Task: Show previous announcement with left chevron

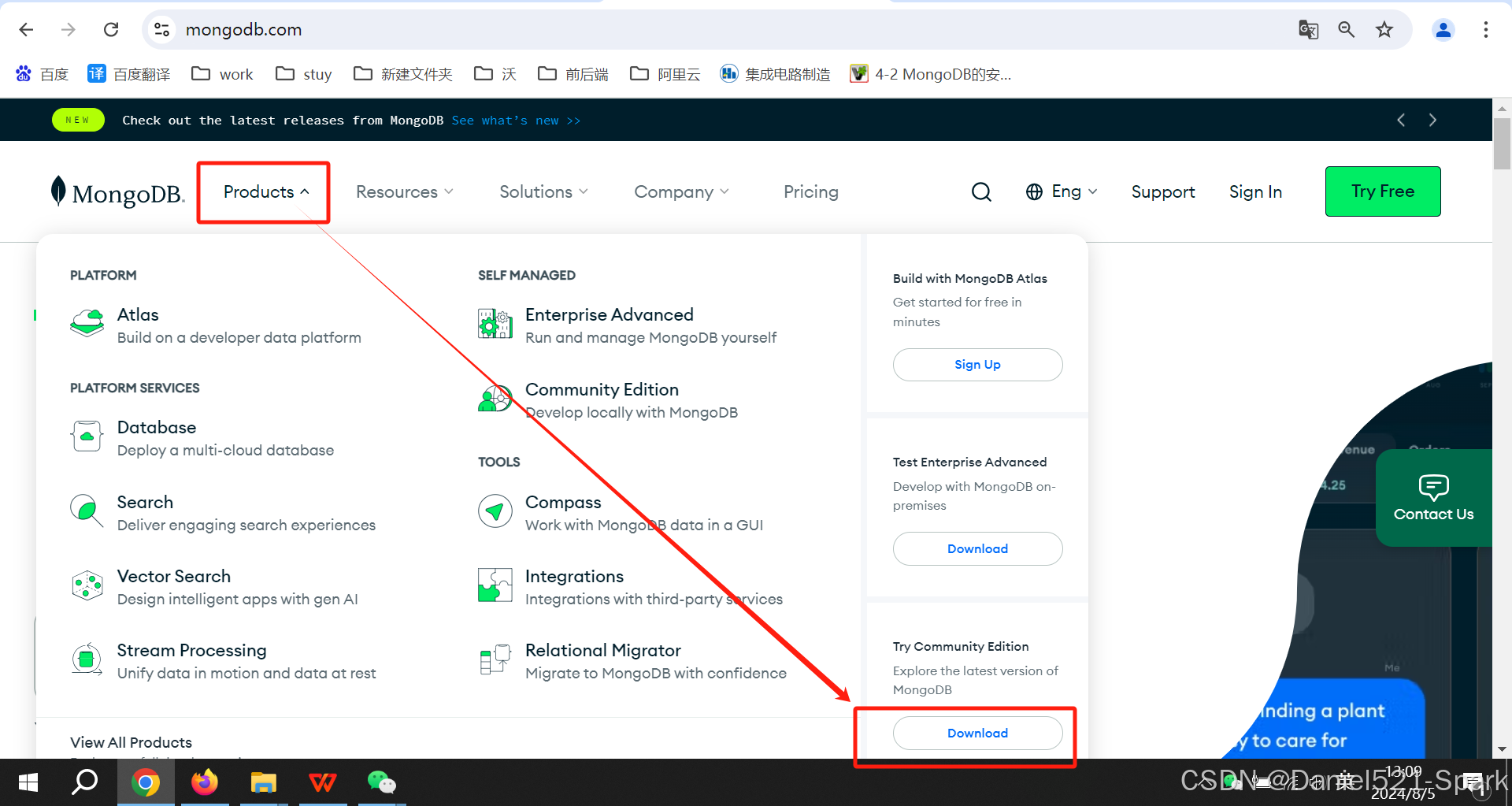Action: pyautogui.click(x=1401, y=120)
